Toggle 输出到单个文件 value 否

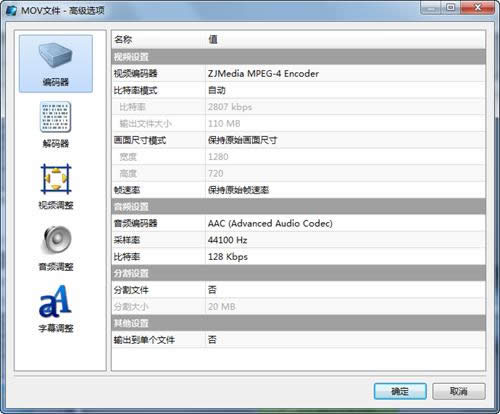[345, 340]
